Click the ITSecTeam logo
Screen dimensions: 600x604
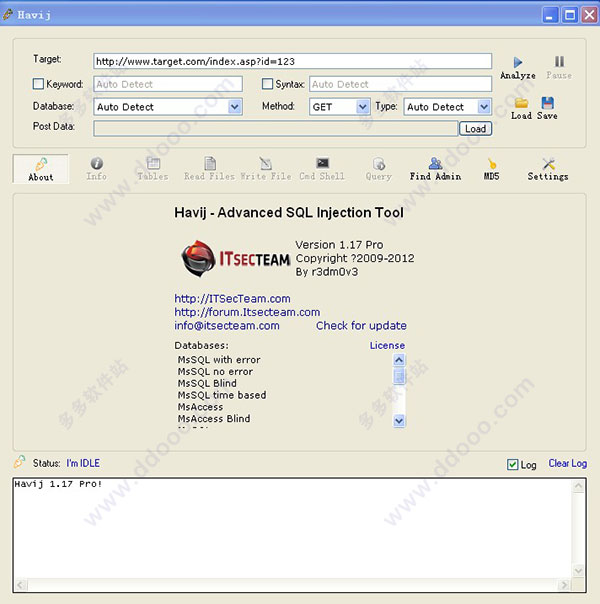click(235, 258)
